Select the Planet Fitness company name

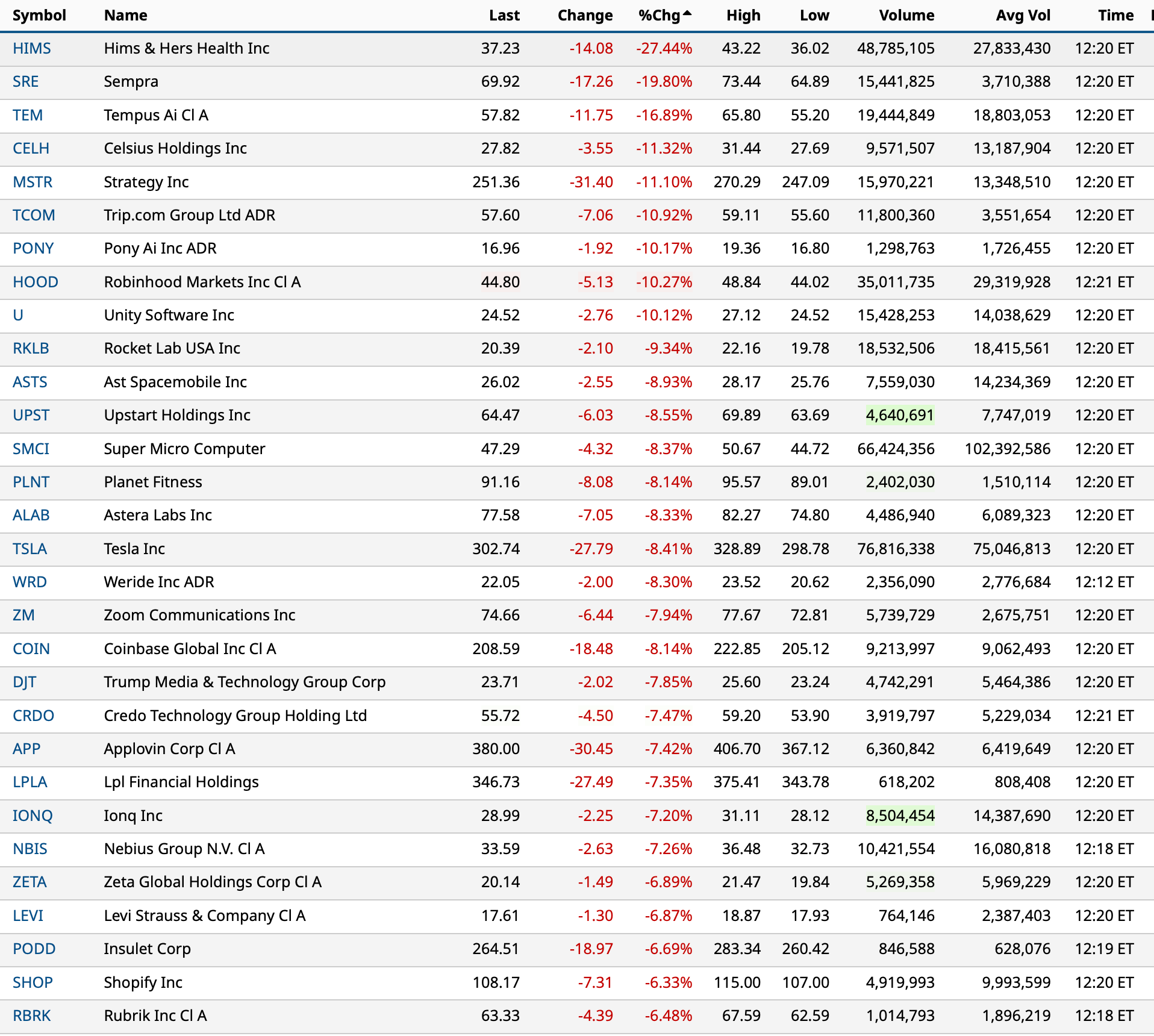pos(153,482)
